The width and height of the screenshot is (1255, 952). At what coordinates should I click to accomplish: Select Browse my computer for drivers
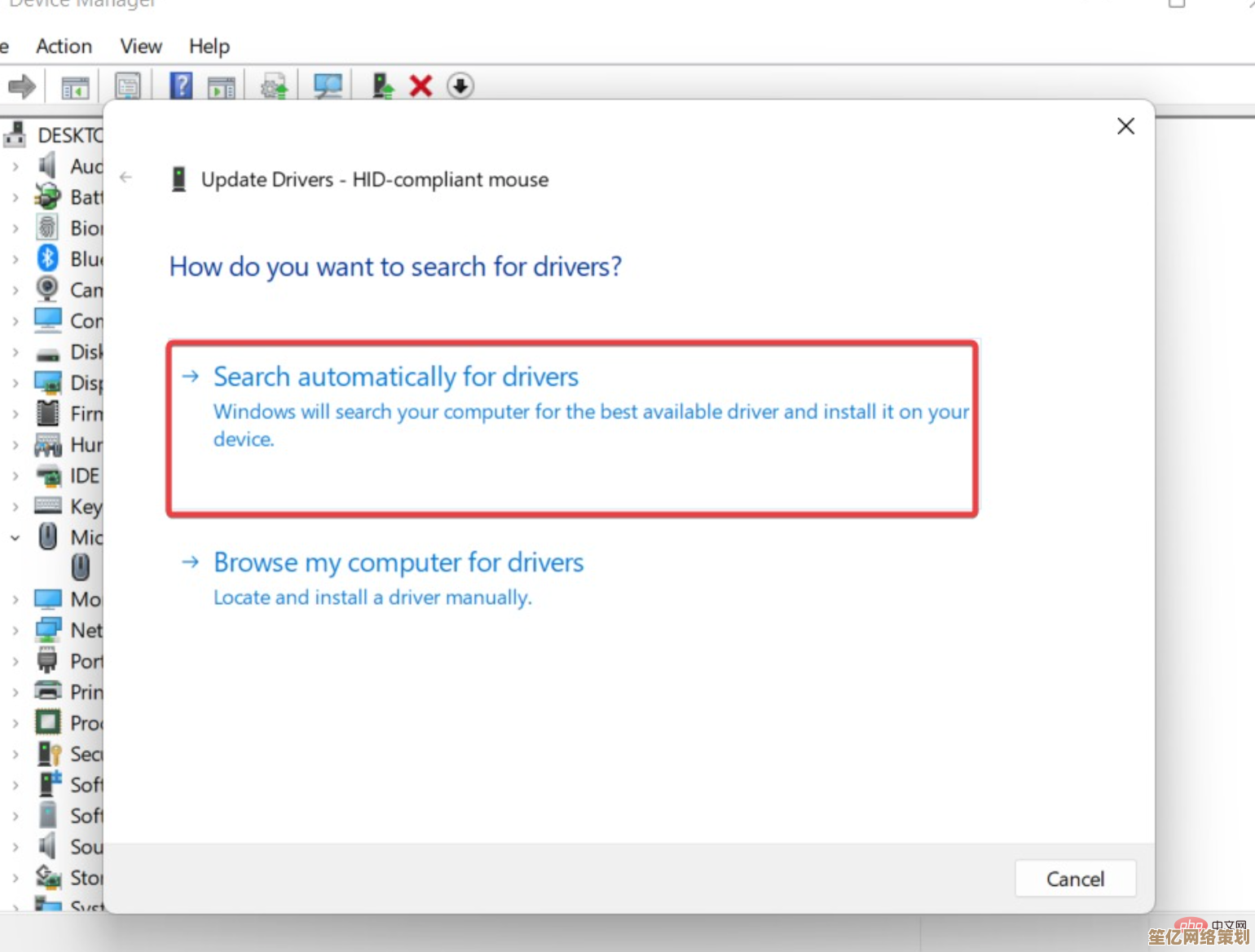[398, 562]
